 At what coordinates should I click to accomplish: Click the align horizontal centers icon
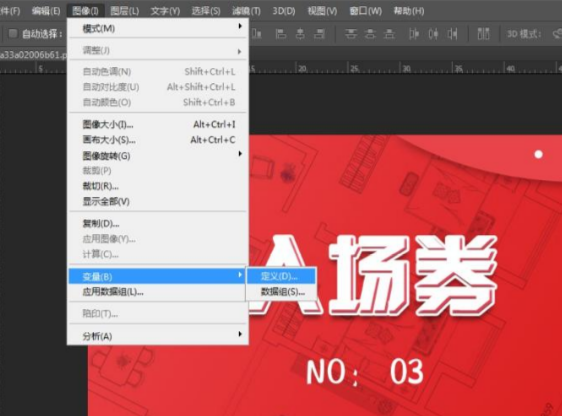click(300, 34)
